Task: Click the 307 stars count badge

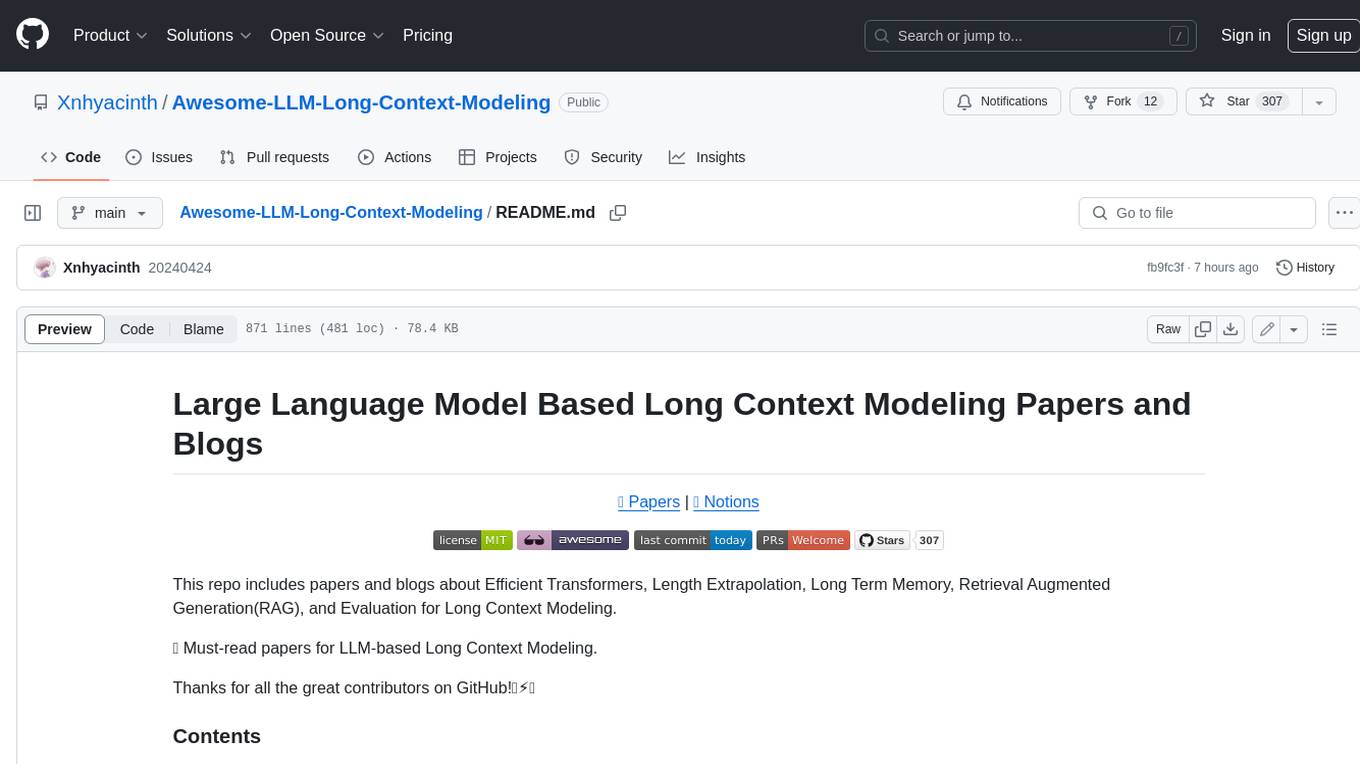Action: click(929, 540)
